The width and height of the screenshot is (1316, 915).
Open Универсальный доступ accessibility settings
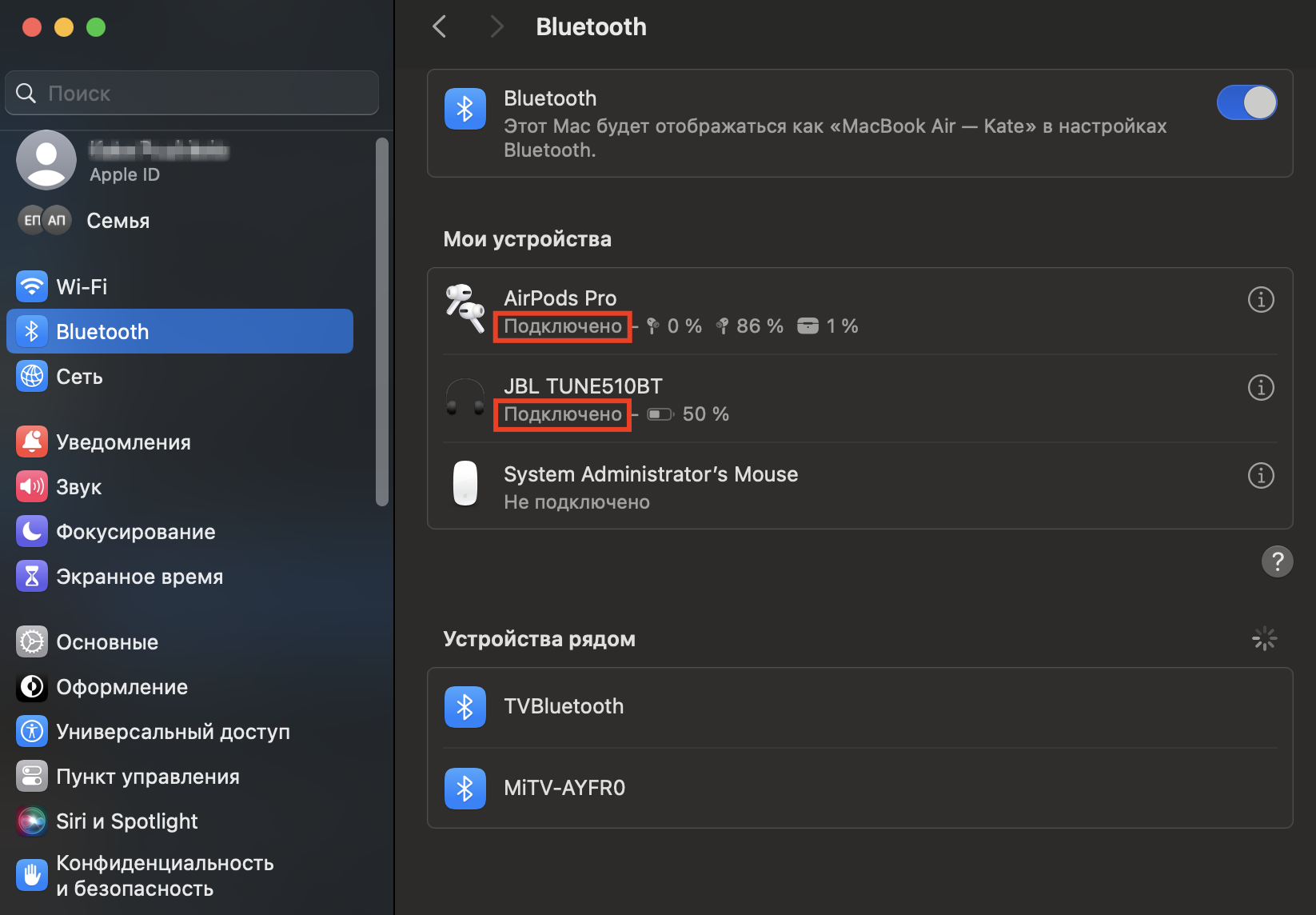tap(180, 731)
